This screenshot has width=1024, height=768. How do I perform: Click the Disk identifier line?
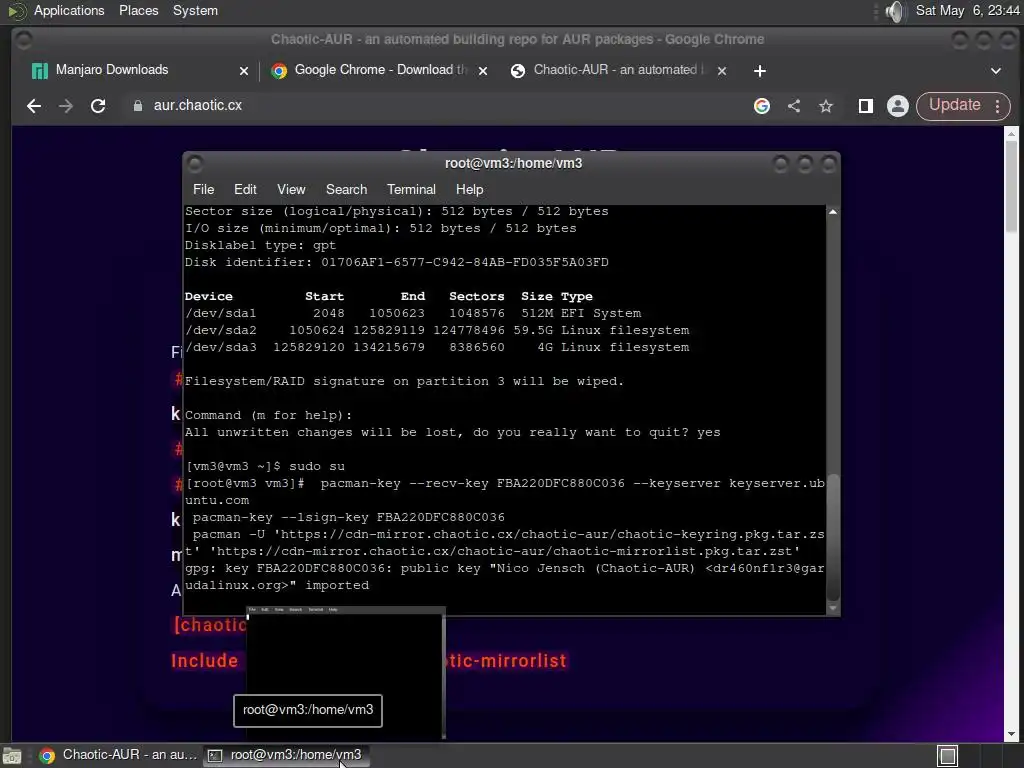coord(396,263)
